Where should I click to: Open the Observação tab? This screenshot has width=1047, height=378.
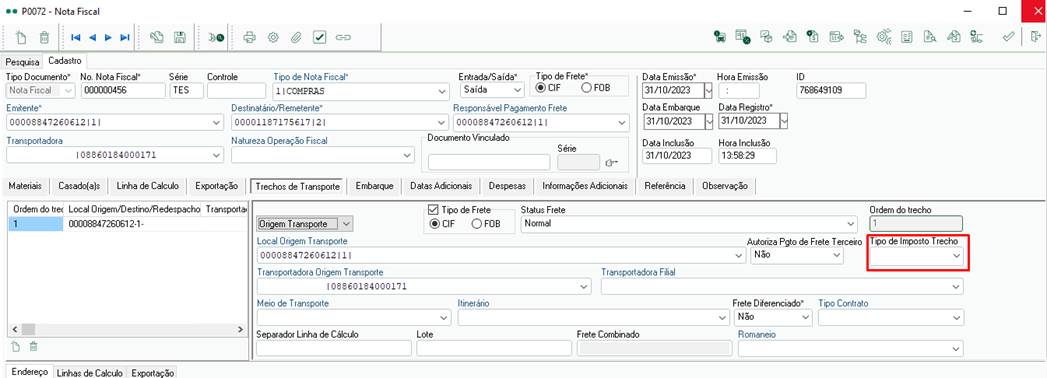coord(724,186)
